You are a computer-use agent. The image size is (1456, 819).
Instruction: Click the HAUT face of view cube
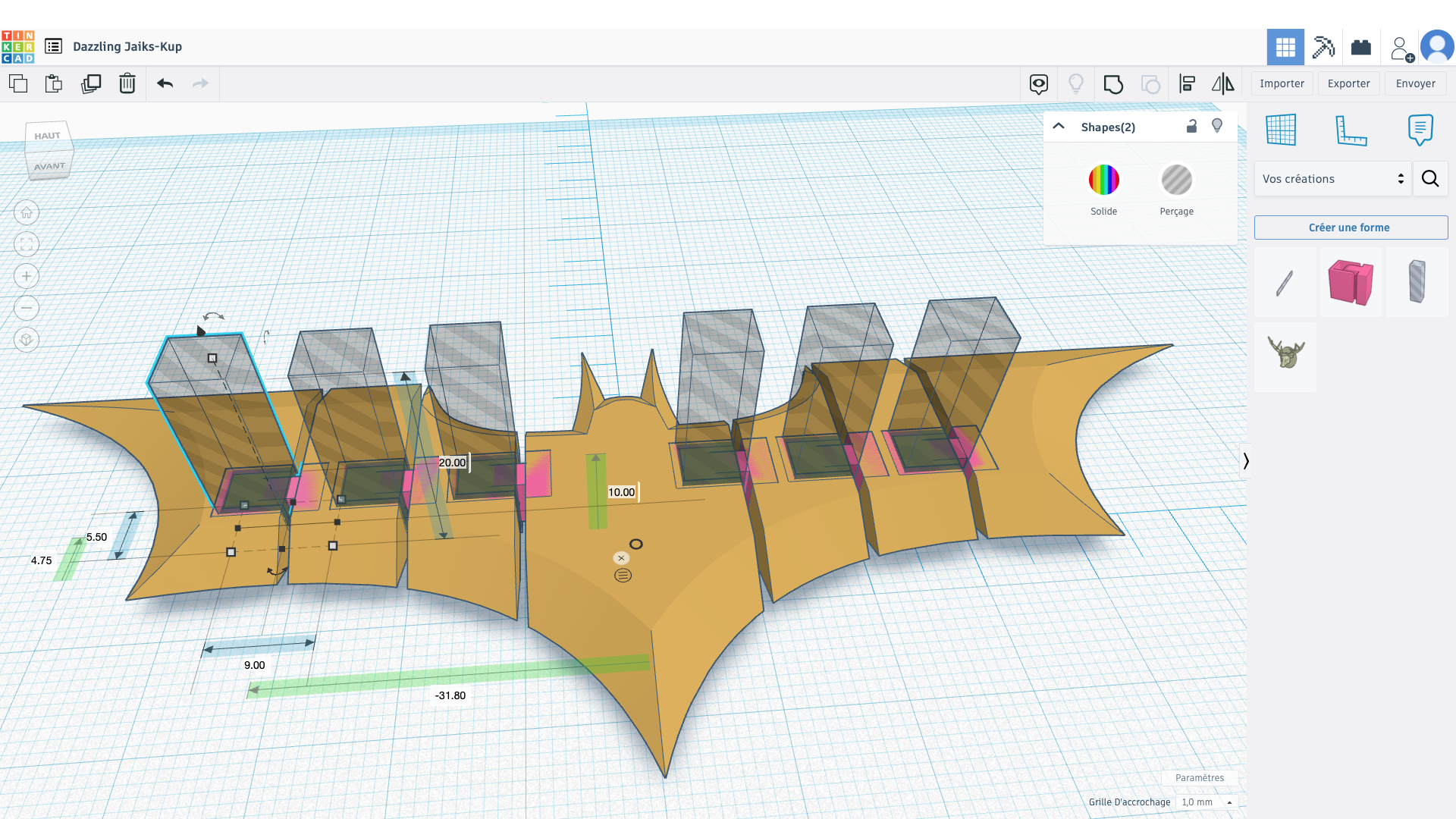[48, 136]
